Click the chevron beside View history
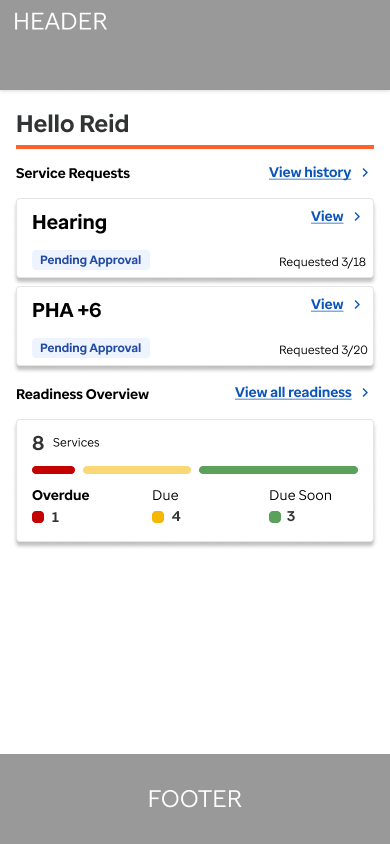 click(x=365, y=172)
